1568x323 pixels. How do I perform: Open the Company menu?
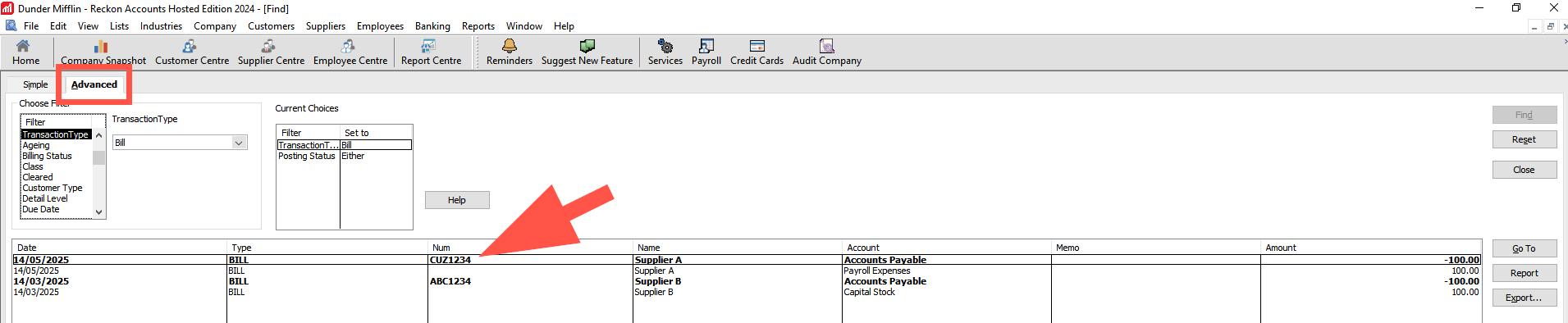tap(215, 26)
